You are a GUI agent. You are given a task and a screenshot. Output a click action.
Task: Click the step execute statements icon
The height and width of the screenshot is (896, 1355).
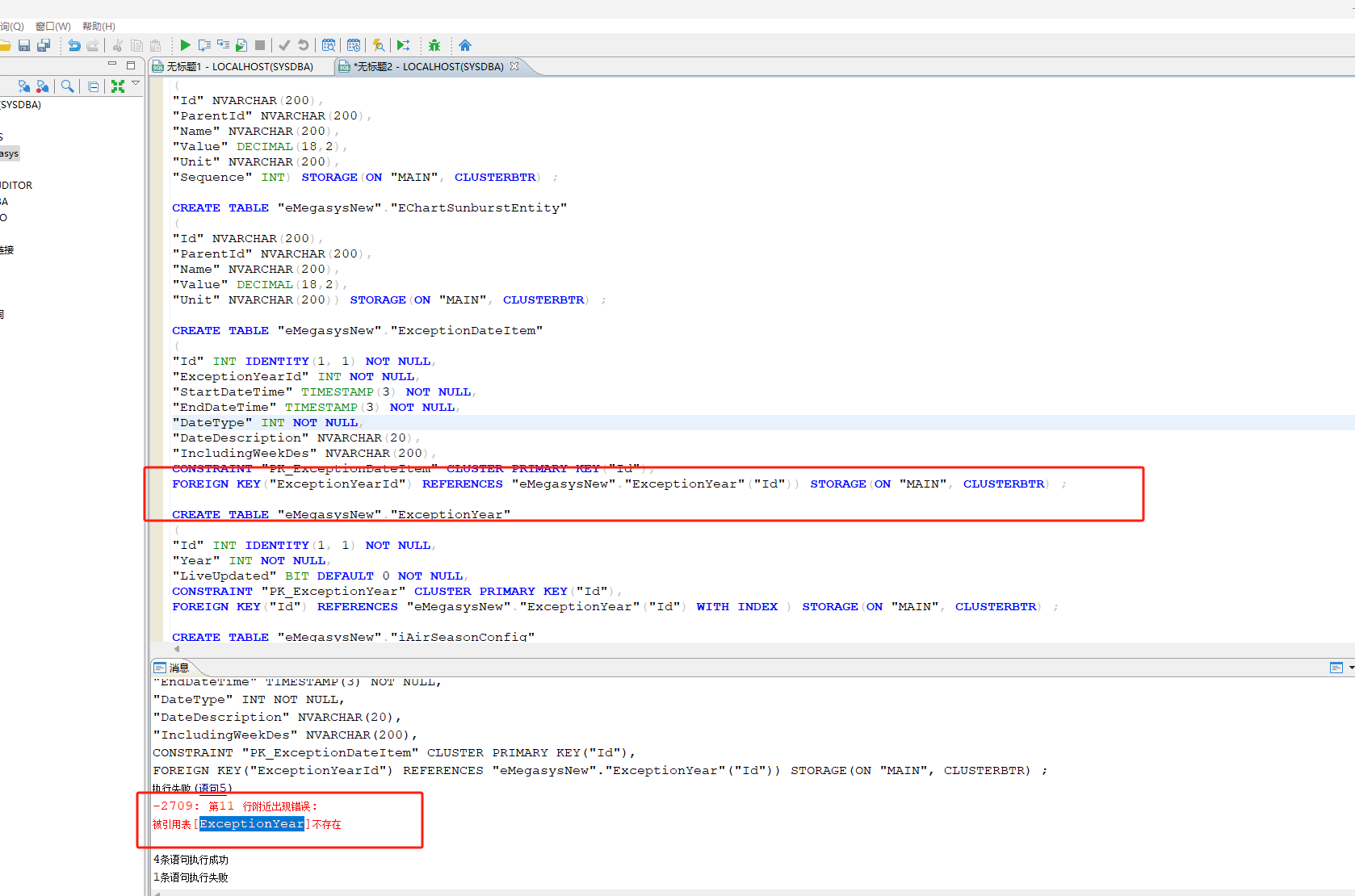coord(223,45)
